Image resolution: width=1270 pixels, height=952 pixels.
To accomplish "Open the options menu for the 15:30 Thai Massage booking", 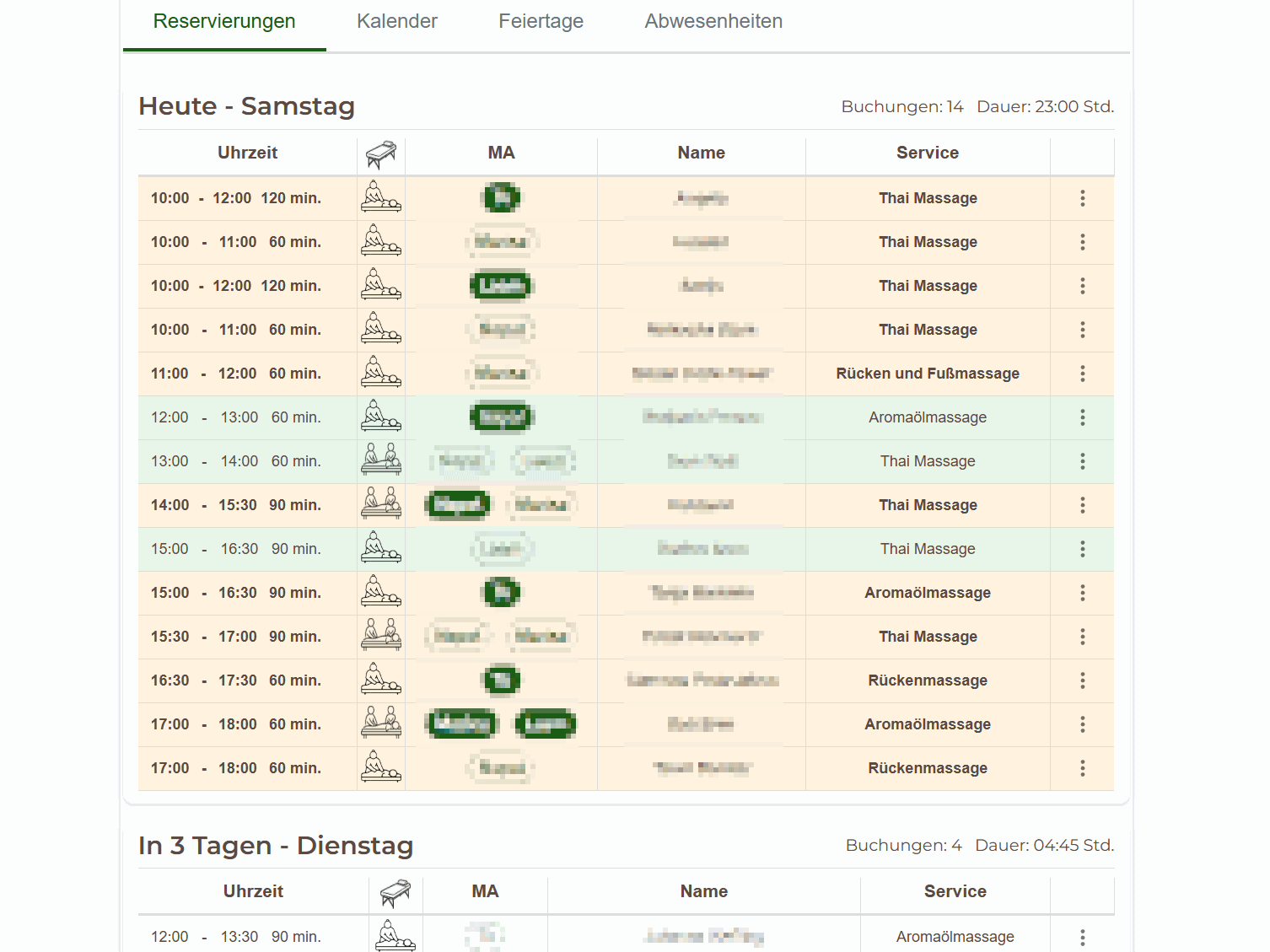I will click(x=1082, y=637).
